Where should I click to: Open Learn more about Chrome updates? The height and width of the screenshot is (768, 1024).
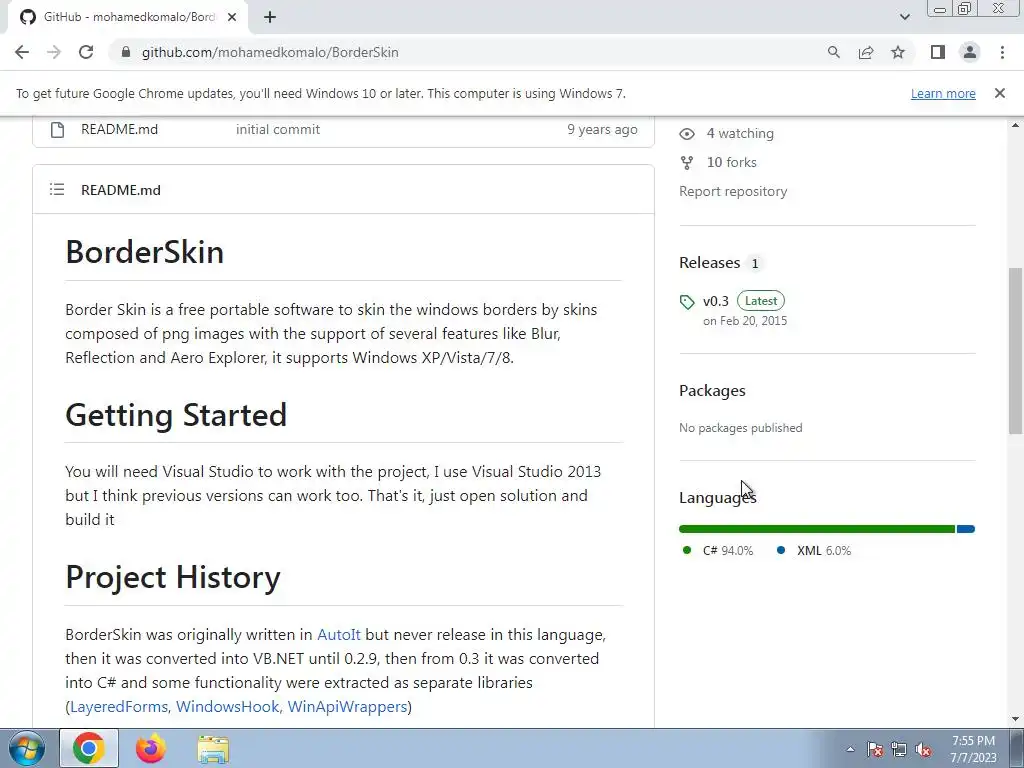pos(943,93)
